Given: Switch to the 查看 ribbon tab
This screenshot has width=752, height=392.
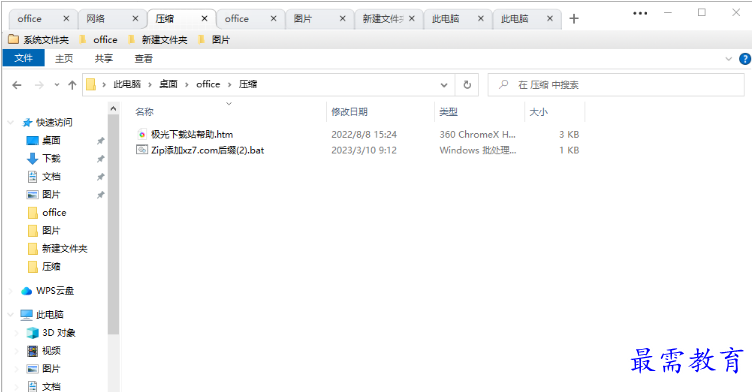Looking at the screenshot, I should point(143,59).
